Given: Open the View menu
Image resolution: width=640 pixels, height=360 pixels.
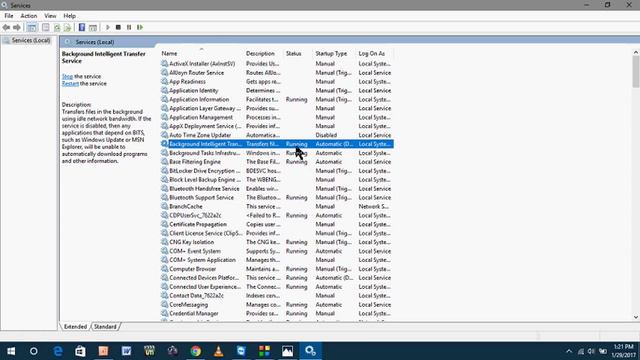Looking at the screenshot, I should [x=50, y=16].
